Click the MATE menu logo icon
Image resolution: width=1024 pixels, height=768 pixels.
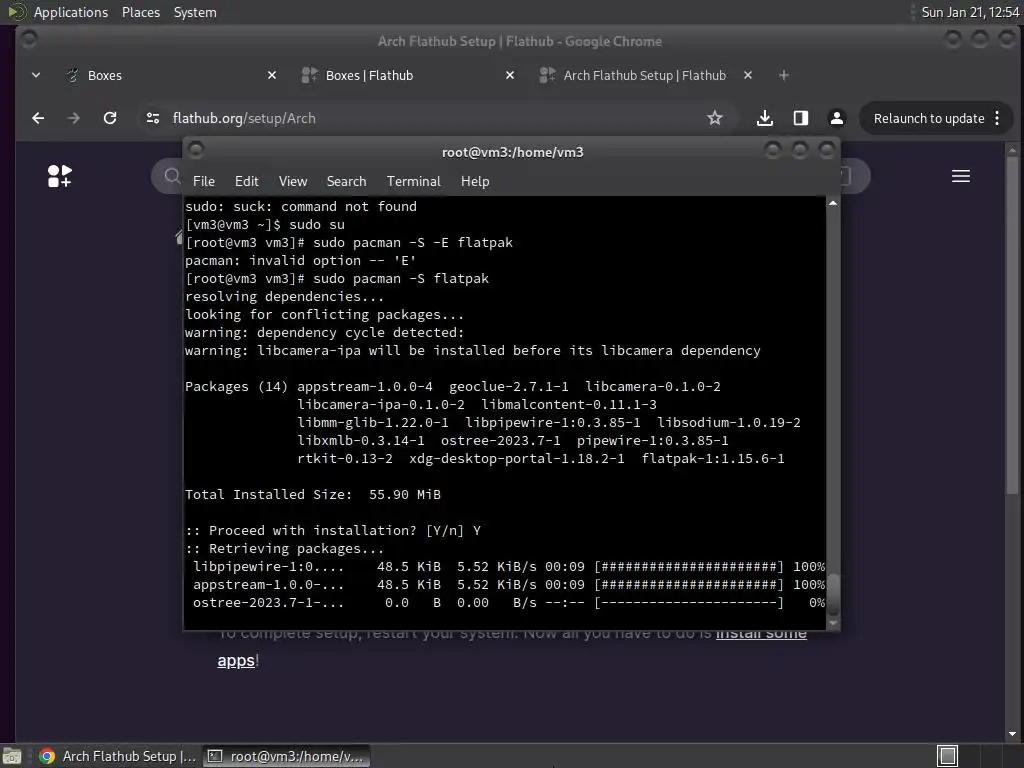(x=17, y=12)
